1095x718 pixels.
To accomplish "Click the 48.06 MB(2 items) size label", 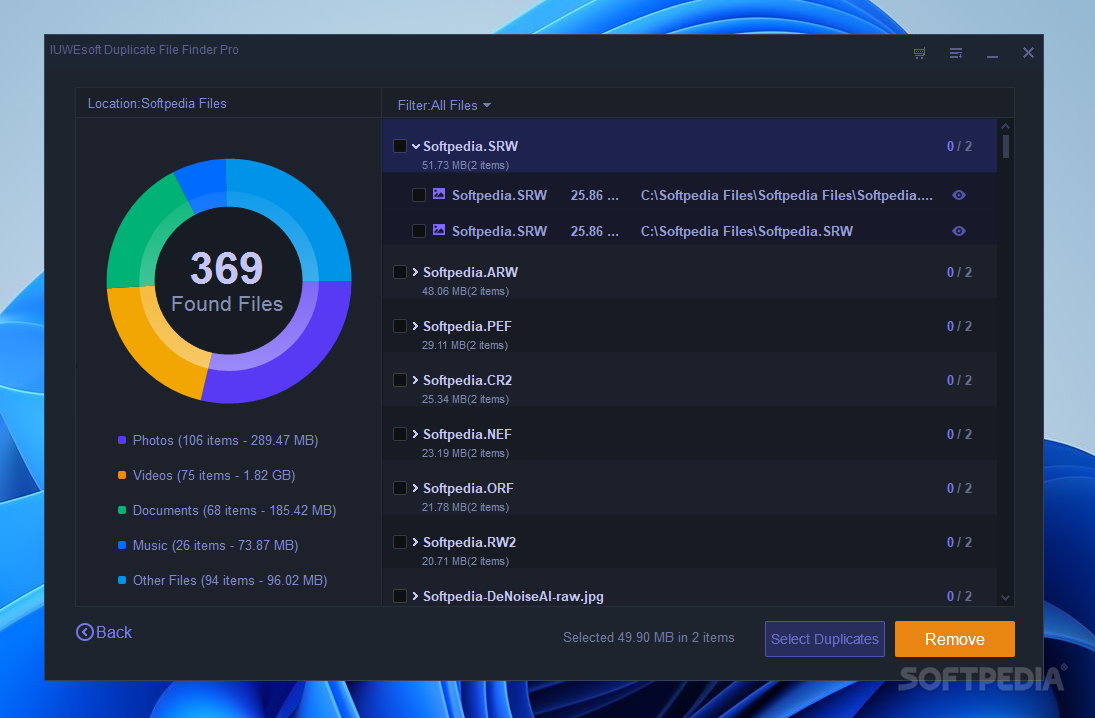I will click(465, 291).
